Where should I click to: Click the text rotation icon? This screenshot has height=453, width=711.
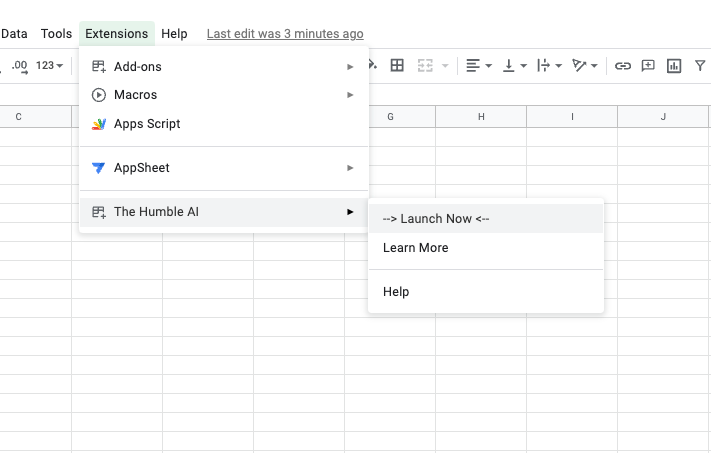579,65
